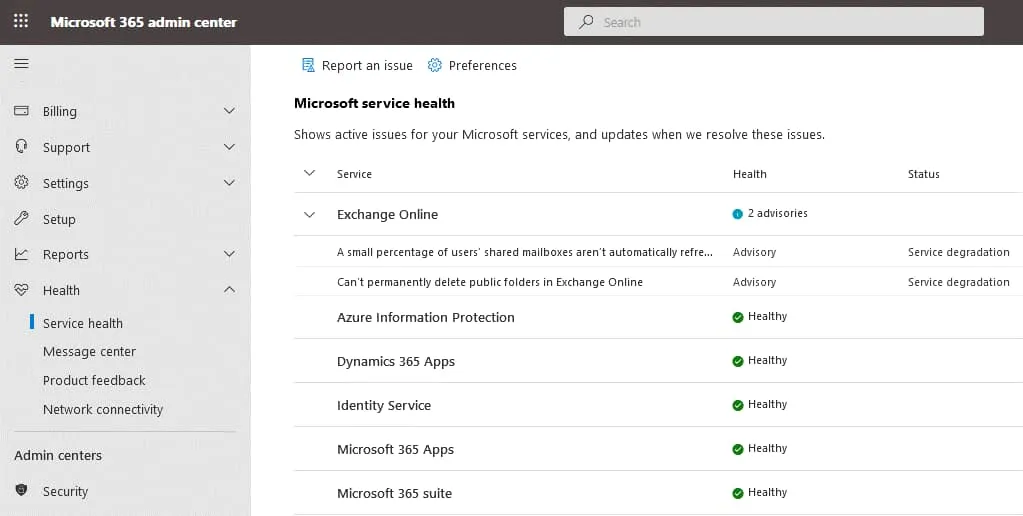Click the Health heart icon
Viewport: 1023px width, 516px height.
coord(21,290)
